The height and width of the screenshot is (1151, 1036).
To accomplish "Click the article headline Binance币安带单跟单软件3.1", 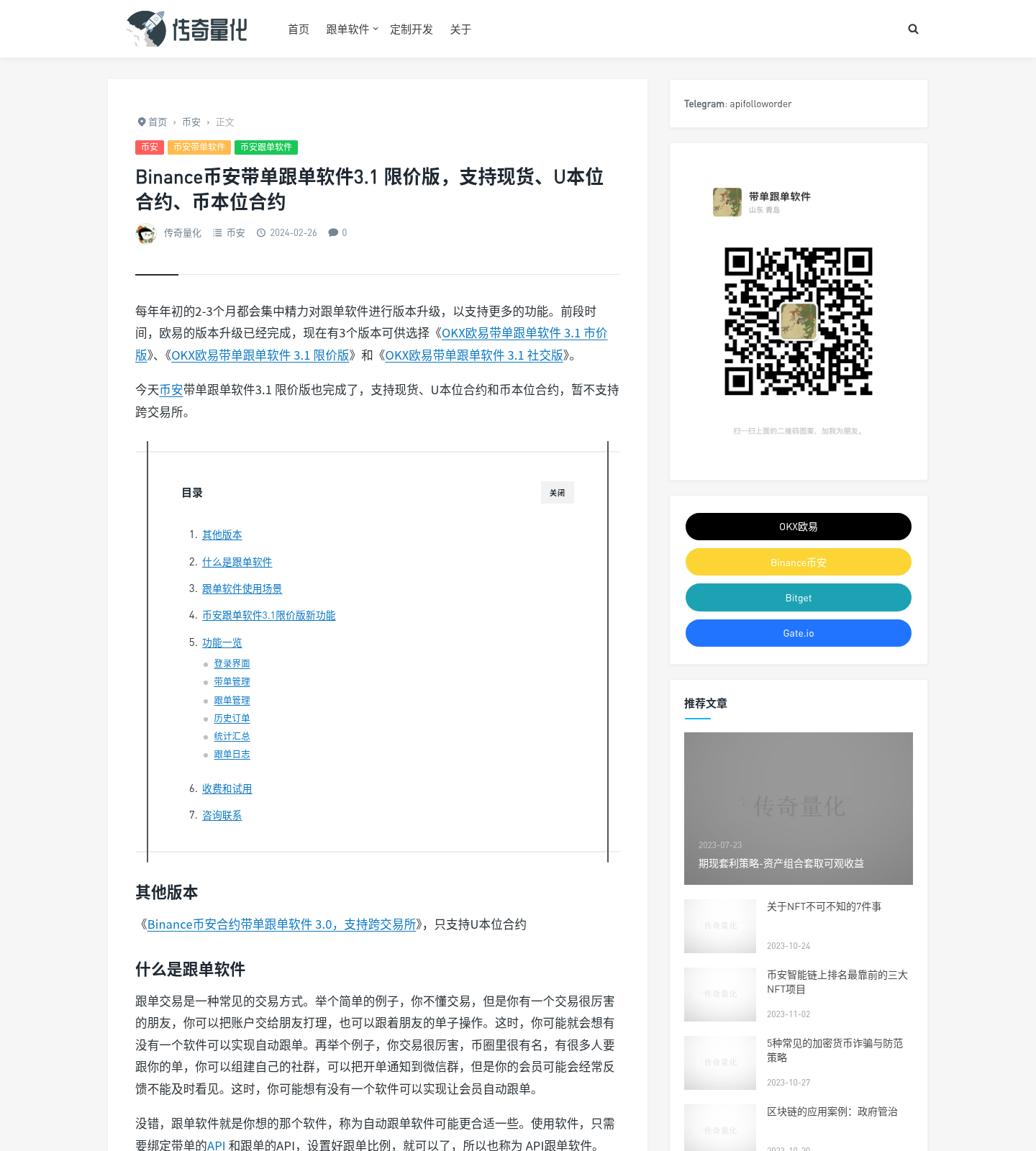I will point(370,189).
